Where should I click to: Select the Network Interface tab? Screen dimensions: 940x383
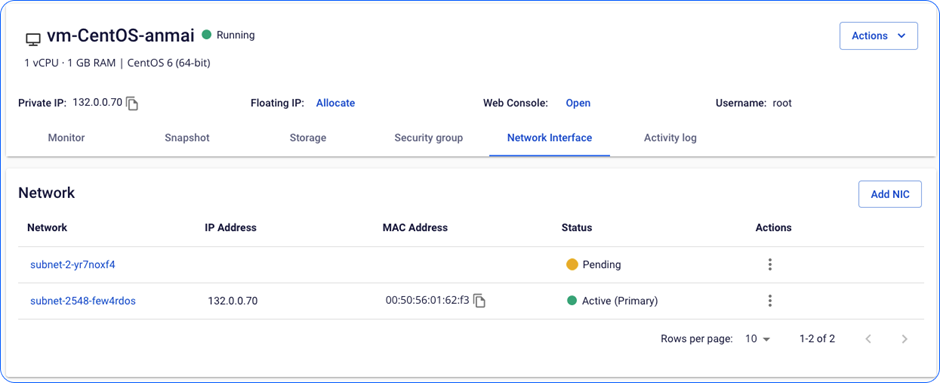[x=550, y=138]
